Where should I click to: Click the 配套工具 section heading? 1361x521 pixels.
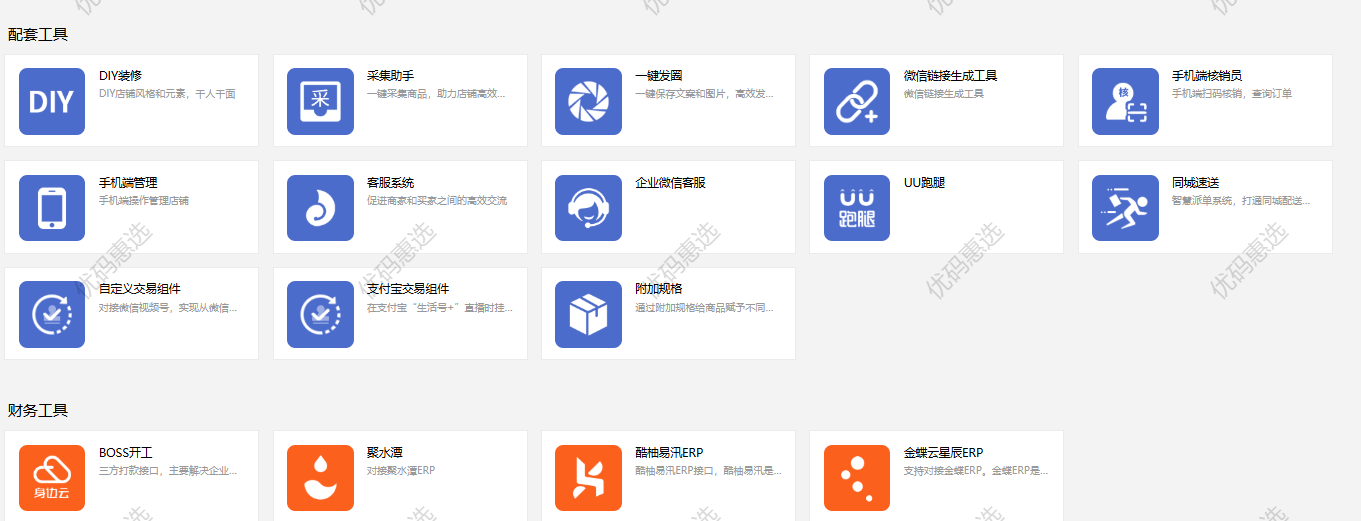click(x=38, y=35)
